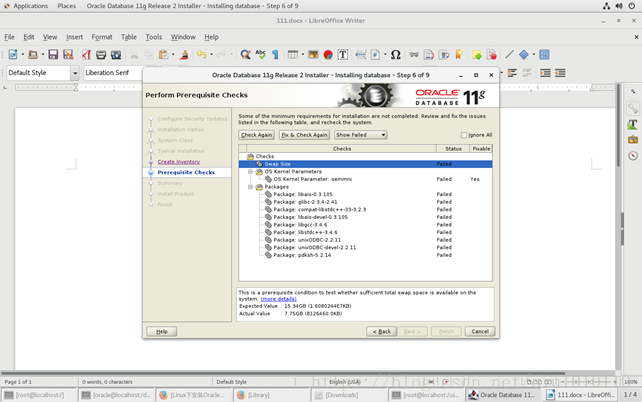Click the blue diamond Basic Shapes icon
642x402 pixels.
(524, 54)
